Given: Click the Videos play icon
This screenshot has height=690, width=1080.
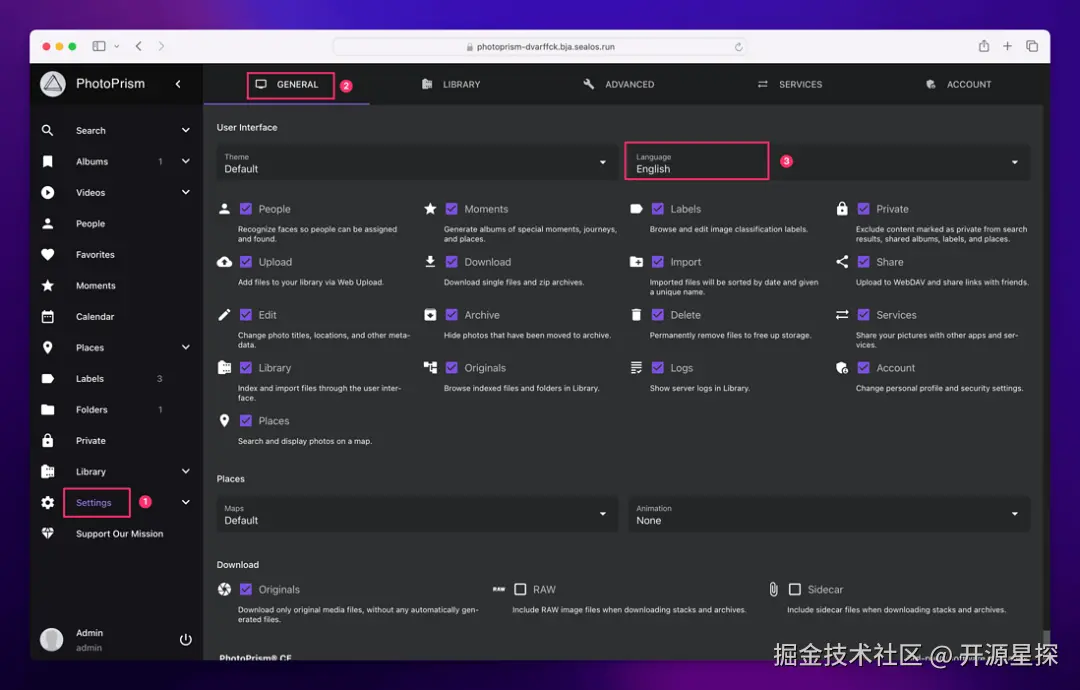Looking at the screenshot, I should [48, 192].
